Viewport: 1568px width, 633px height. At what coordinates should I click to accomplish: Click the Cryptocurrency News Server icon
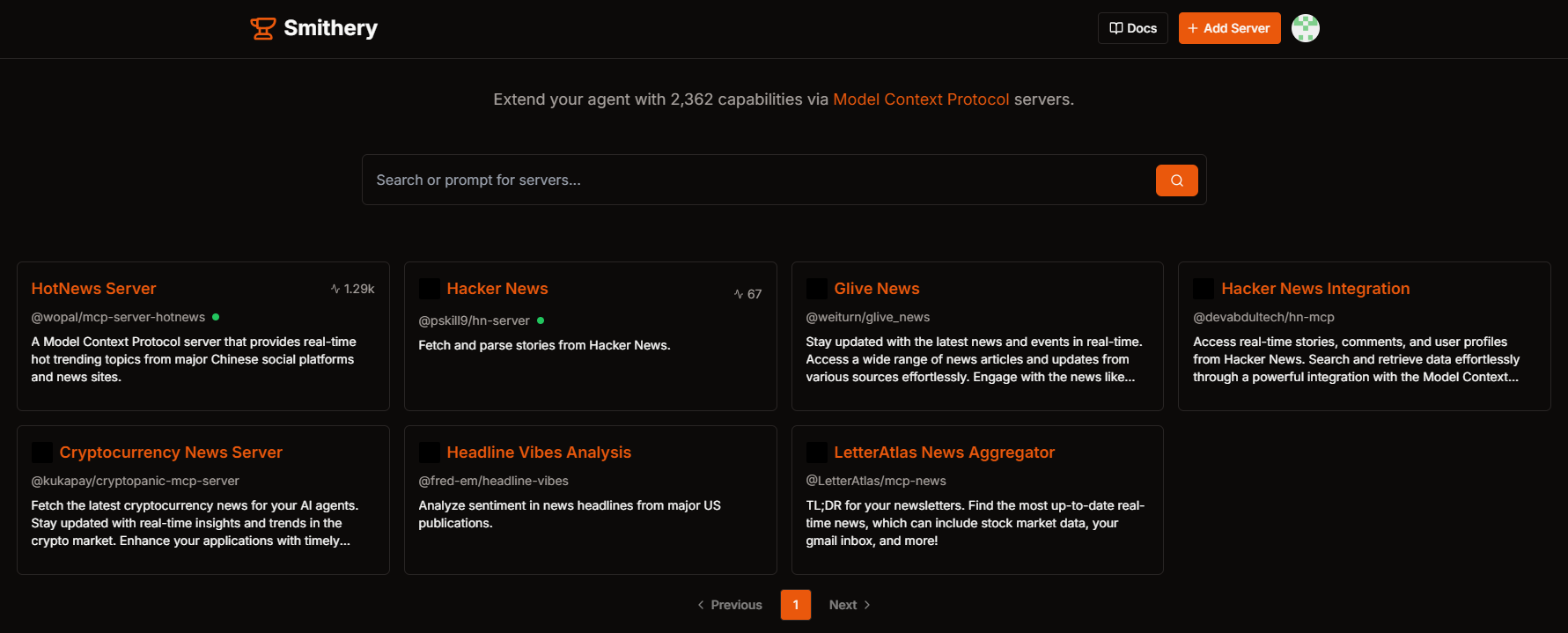click(41, 453)
